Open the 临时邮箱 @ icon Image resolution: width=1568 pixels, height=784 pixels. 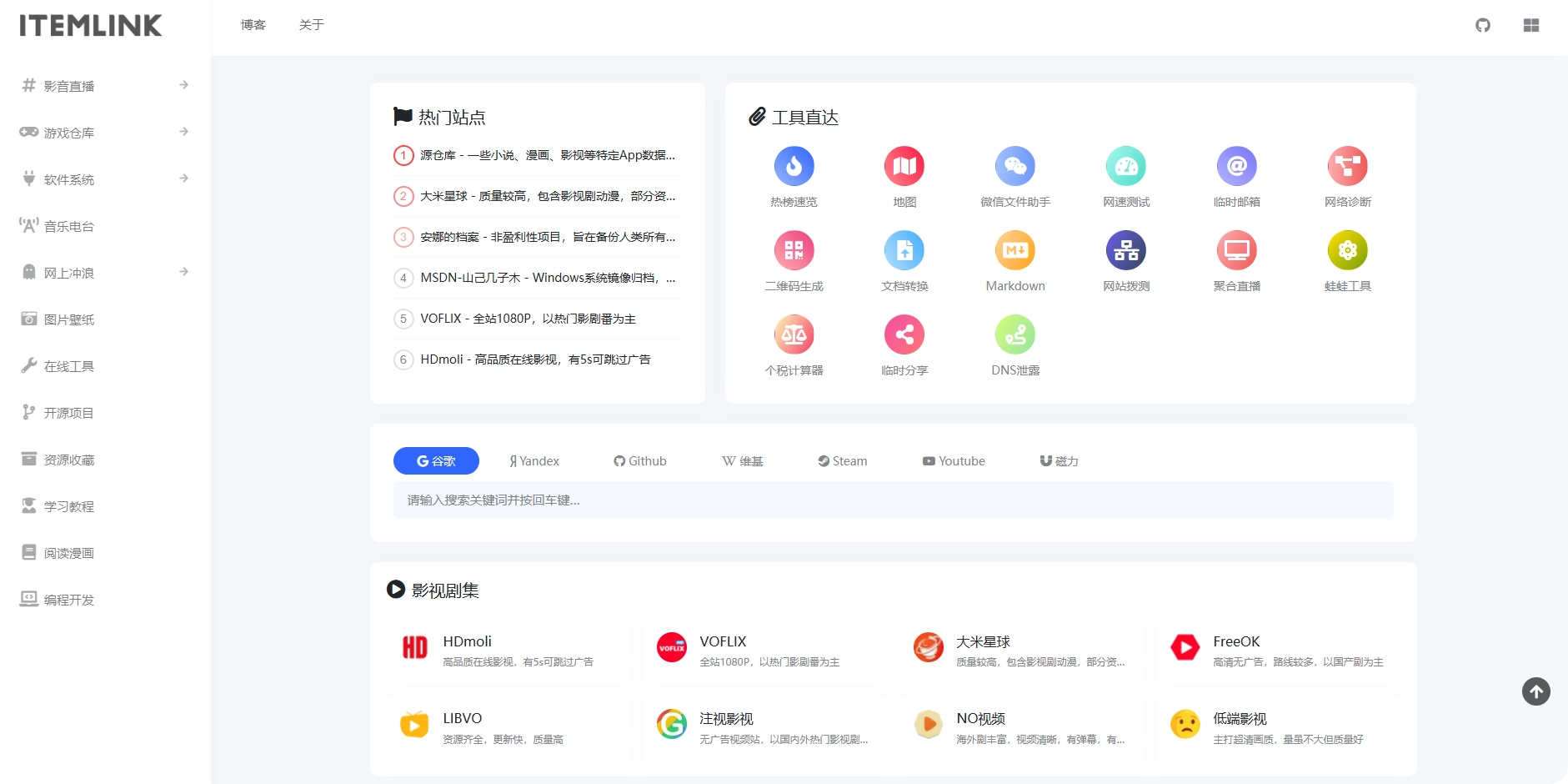1236,167
